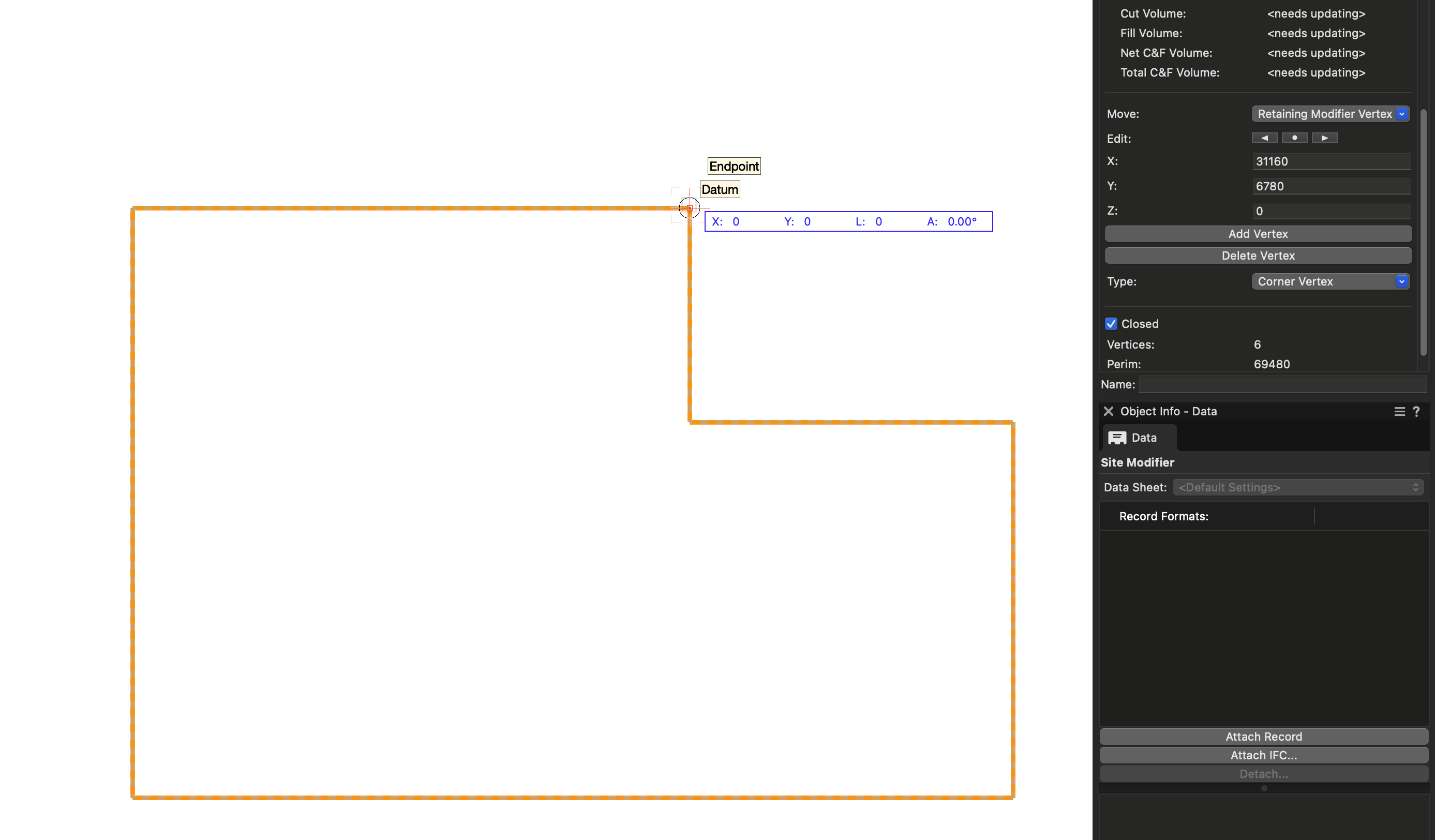Open the Data Sheet selector
This screenshot has width=1435, height=840.
click(1298, 487)
